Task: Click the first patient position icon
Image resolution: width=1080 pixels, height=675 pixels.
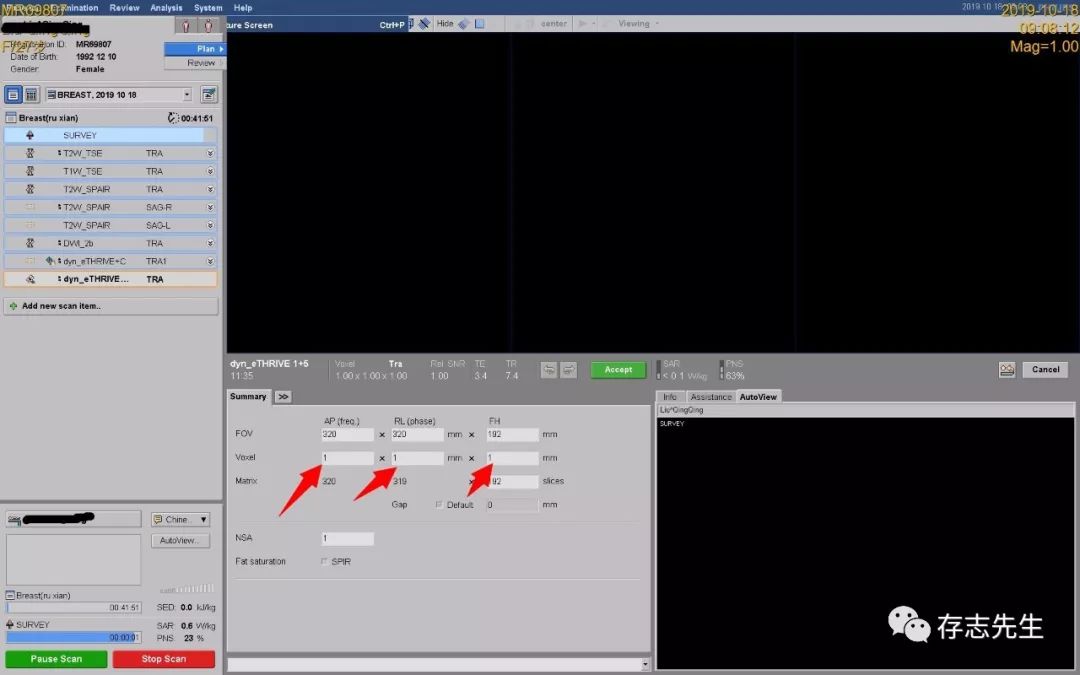Action: 186,26
